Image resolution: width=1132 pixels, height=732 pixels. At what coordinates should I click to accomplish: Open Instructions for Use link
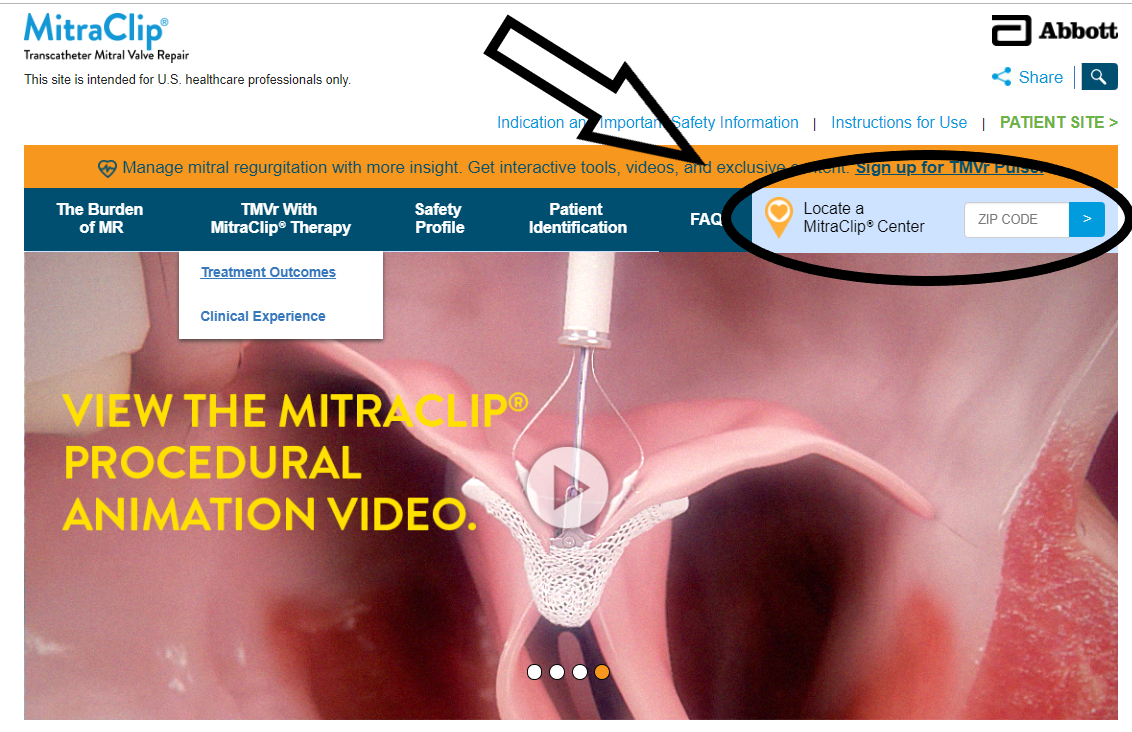899,123
